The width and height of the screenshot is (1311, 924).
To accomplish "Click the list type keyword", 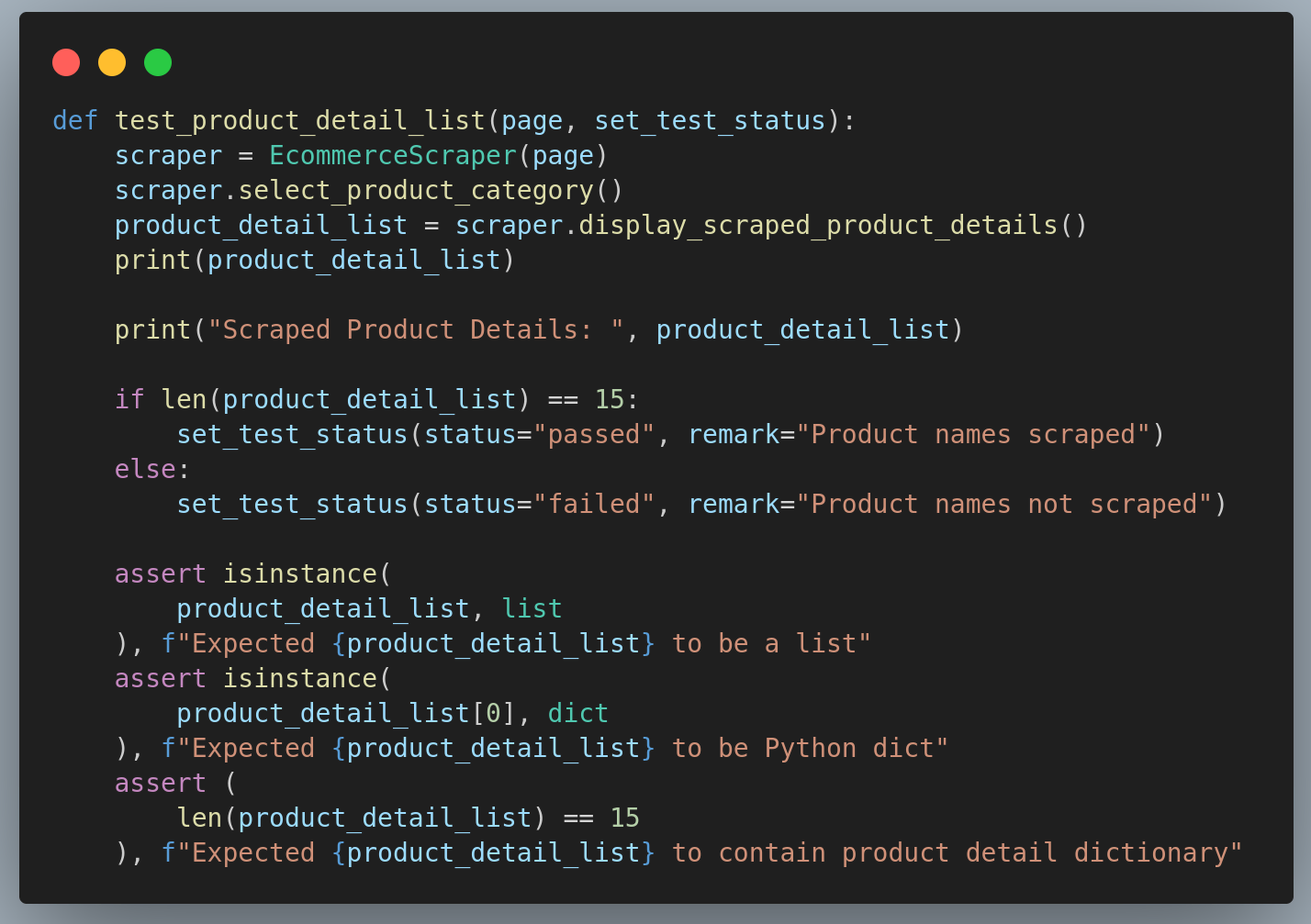I will [x=532, y=607].
